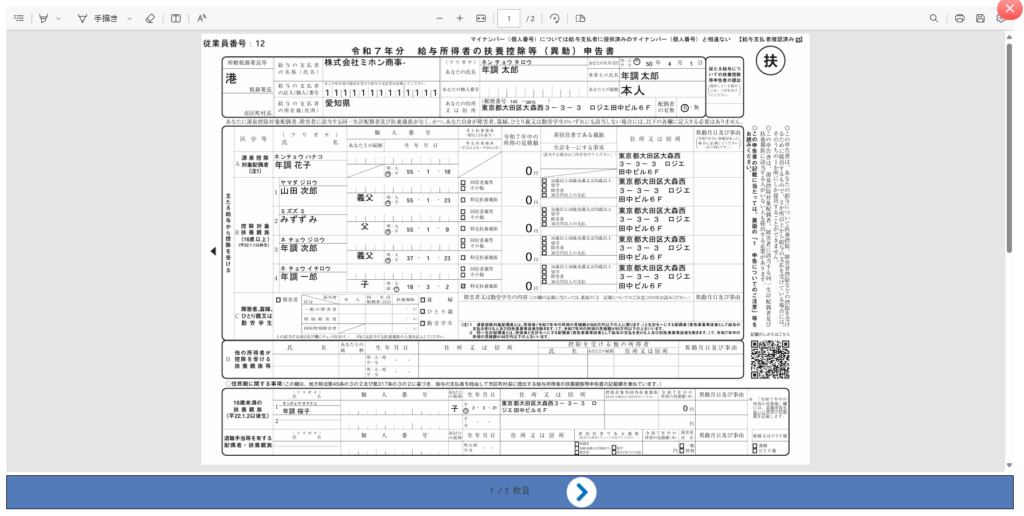Click the vertical scrollbar
This screenshot has width=1024, height=516.
pos(1009,150)
